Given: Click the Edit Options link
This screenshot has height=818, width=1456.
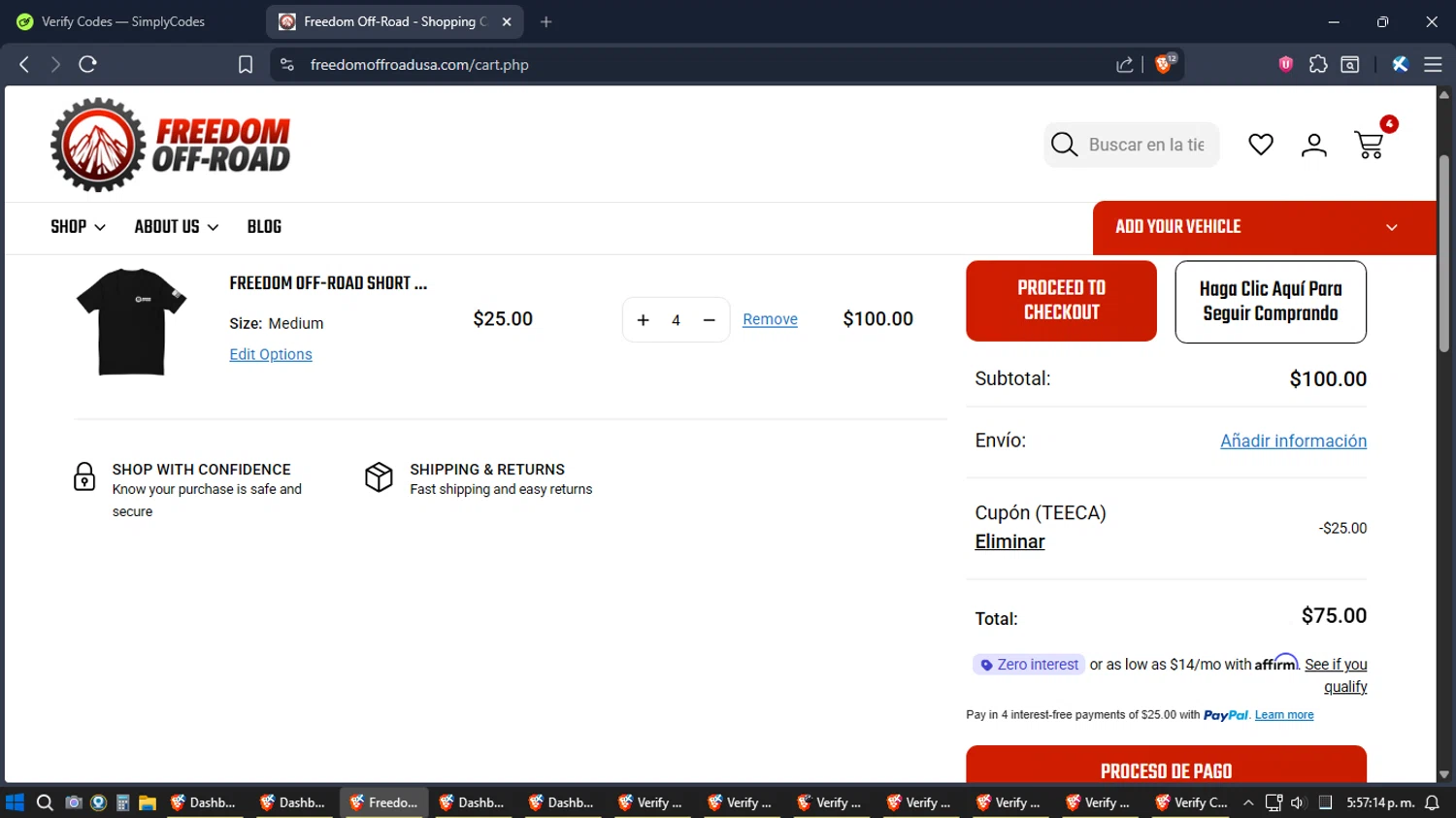Looking at the screenshot, I should click(x=271, y=354).
